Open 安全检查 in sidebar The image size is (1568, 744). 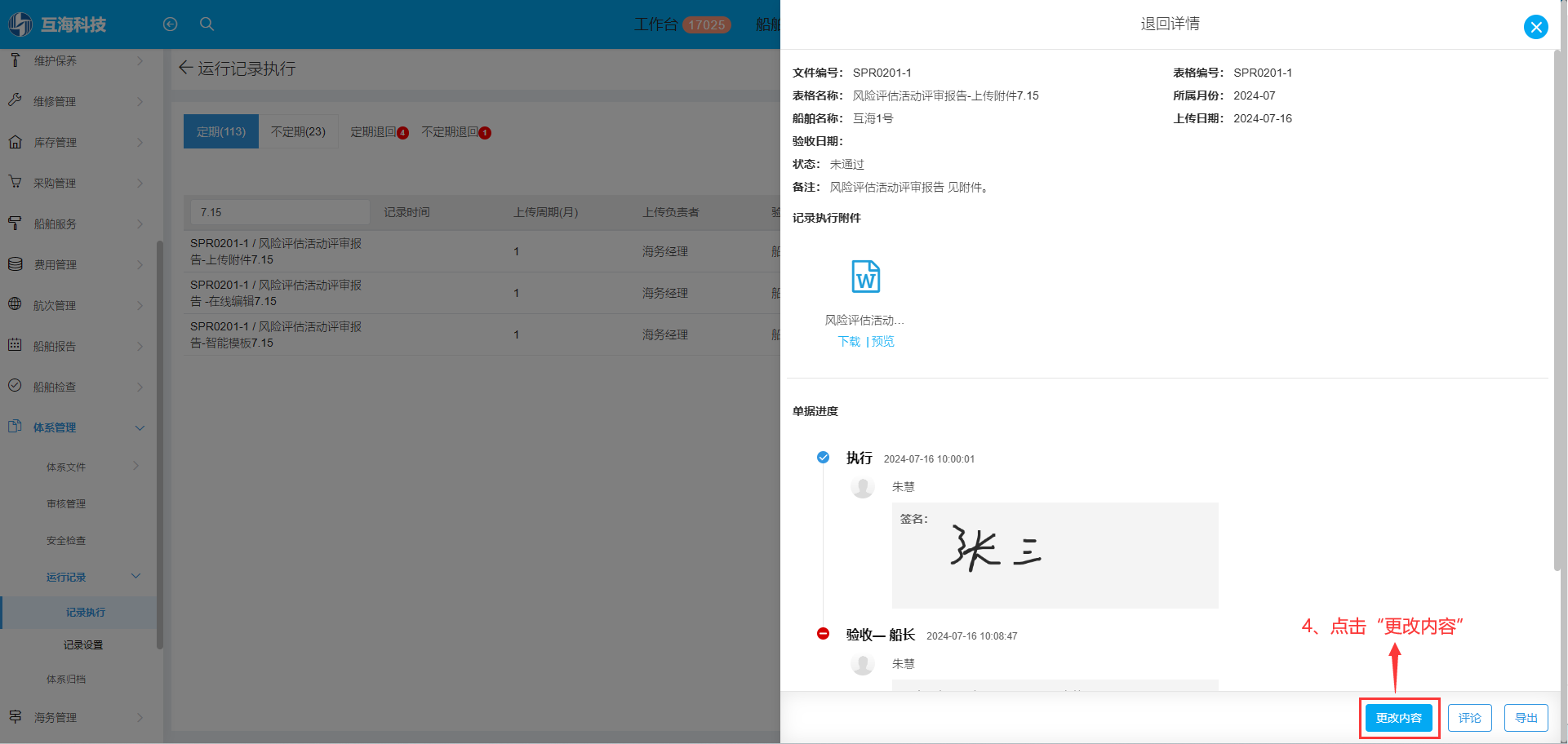pyautogui.click(x=66, y=540)
